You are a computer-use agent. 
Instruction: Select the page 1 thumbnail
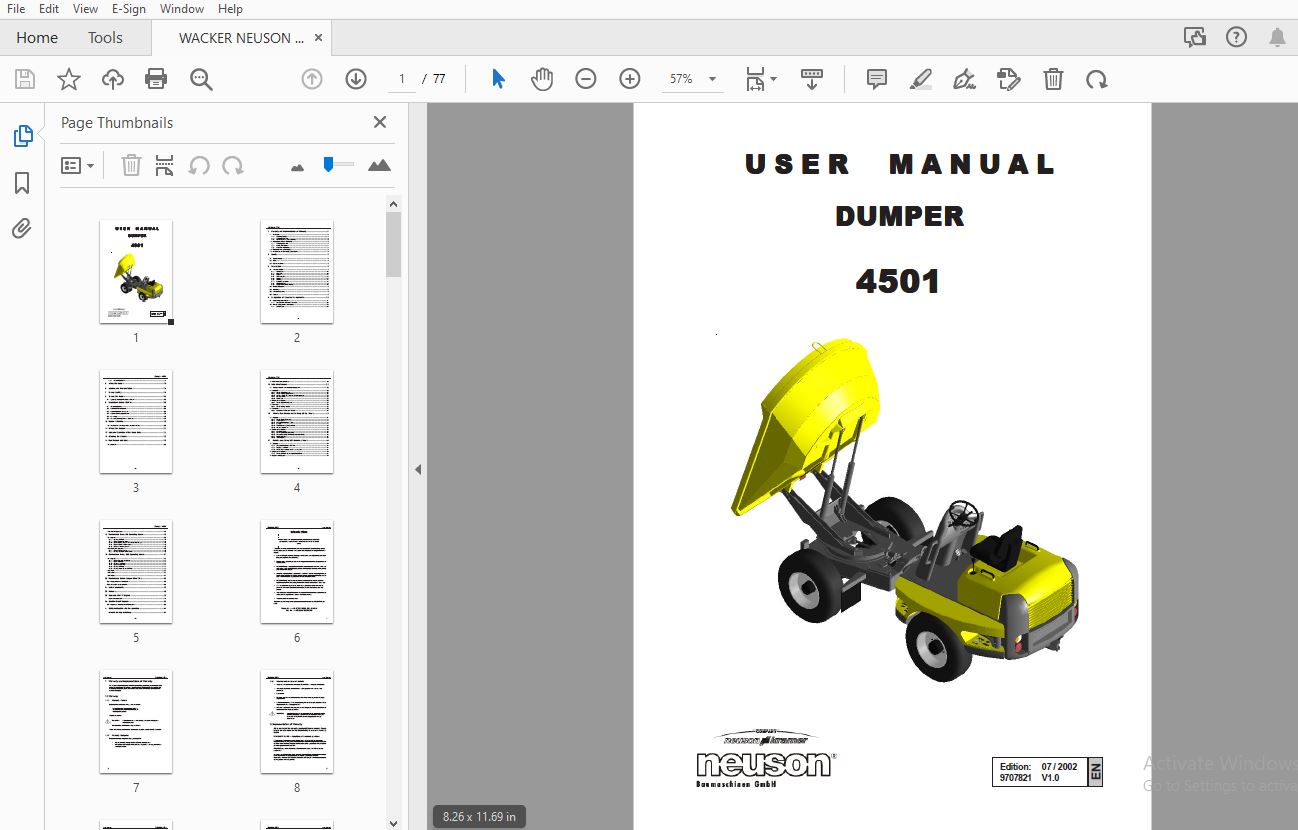136,272
